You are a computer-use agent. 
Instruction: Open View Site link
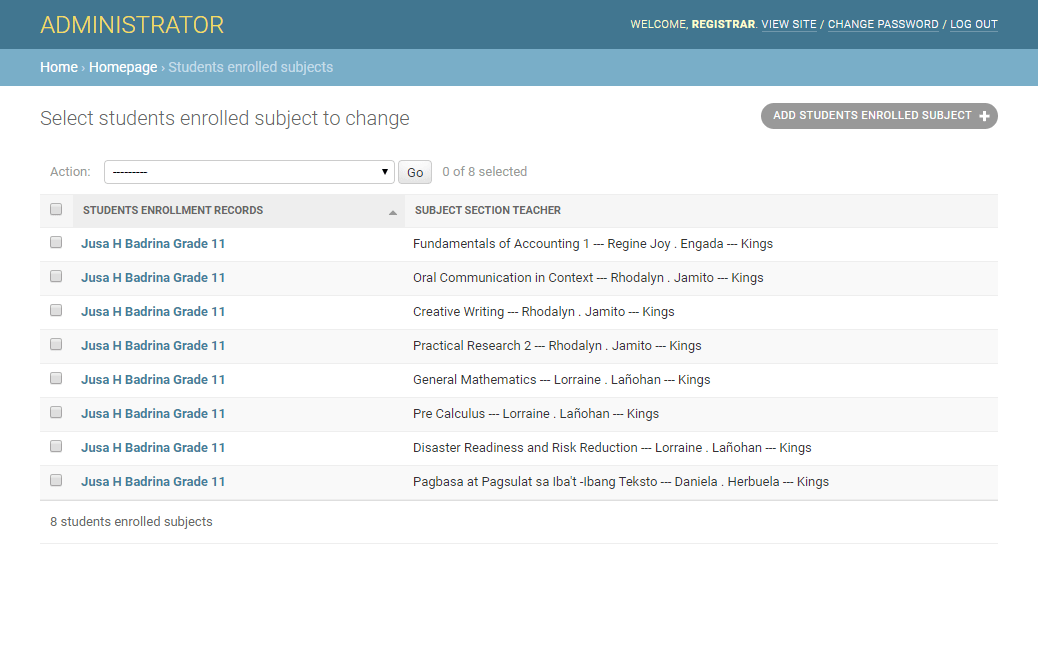point(789,24)
